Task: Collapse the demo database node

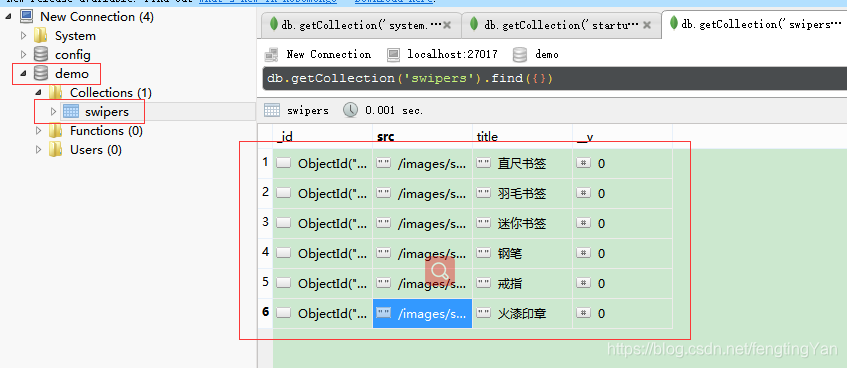Action: tap(23, 73)
